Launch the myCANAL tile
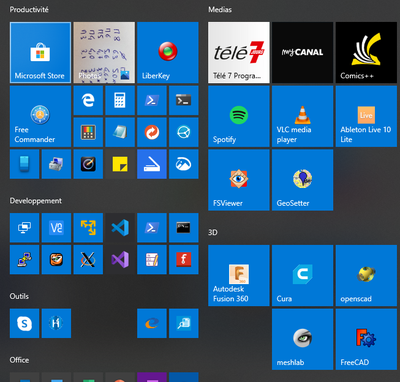 302,52
